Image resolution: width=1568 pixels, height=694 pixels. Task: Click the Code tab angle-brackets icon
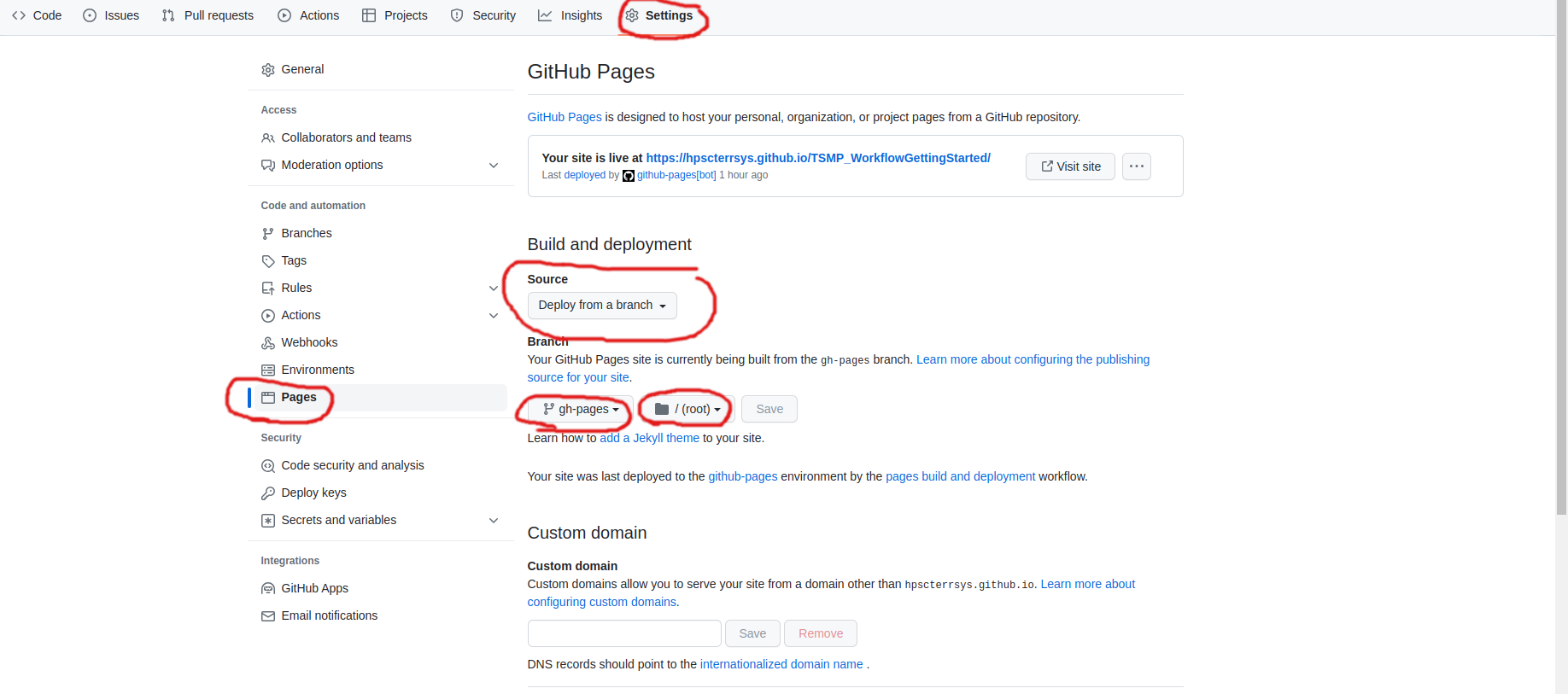point(19,15)
